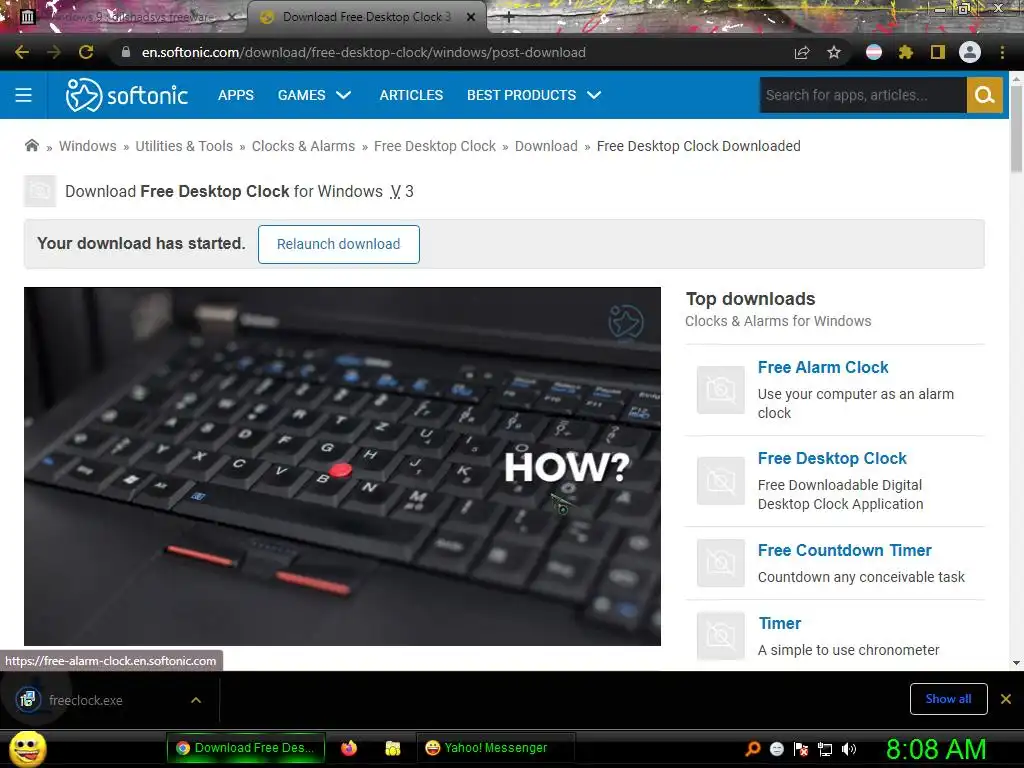Image resolution: width=1024 pixels, height=768 pixels.
Task: Click the flag security tray icon
Action: 801,749
